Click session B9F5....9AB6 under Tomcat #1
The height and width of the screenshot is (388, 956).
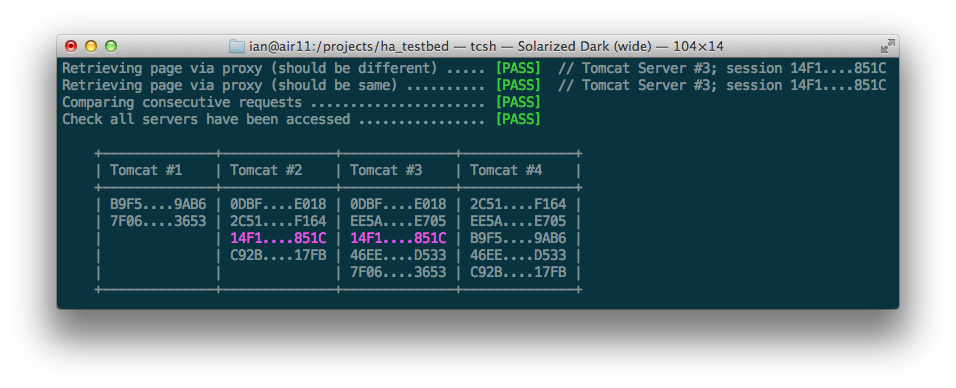[x=158, y=204]
